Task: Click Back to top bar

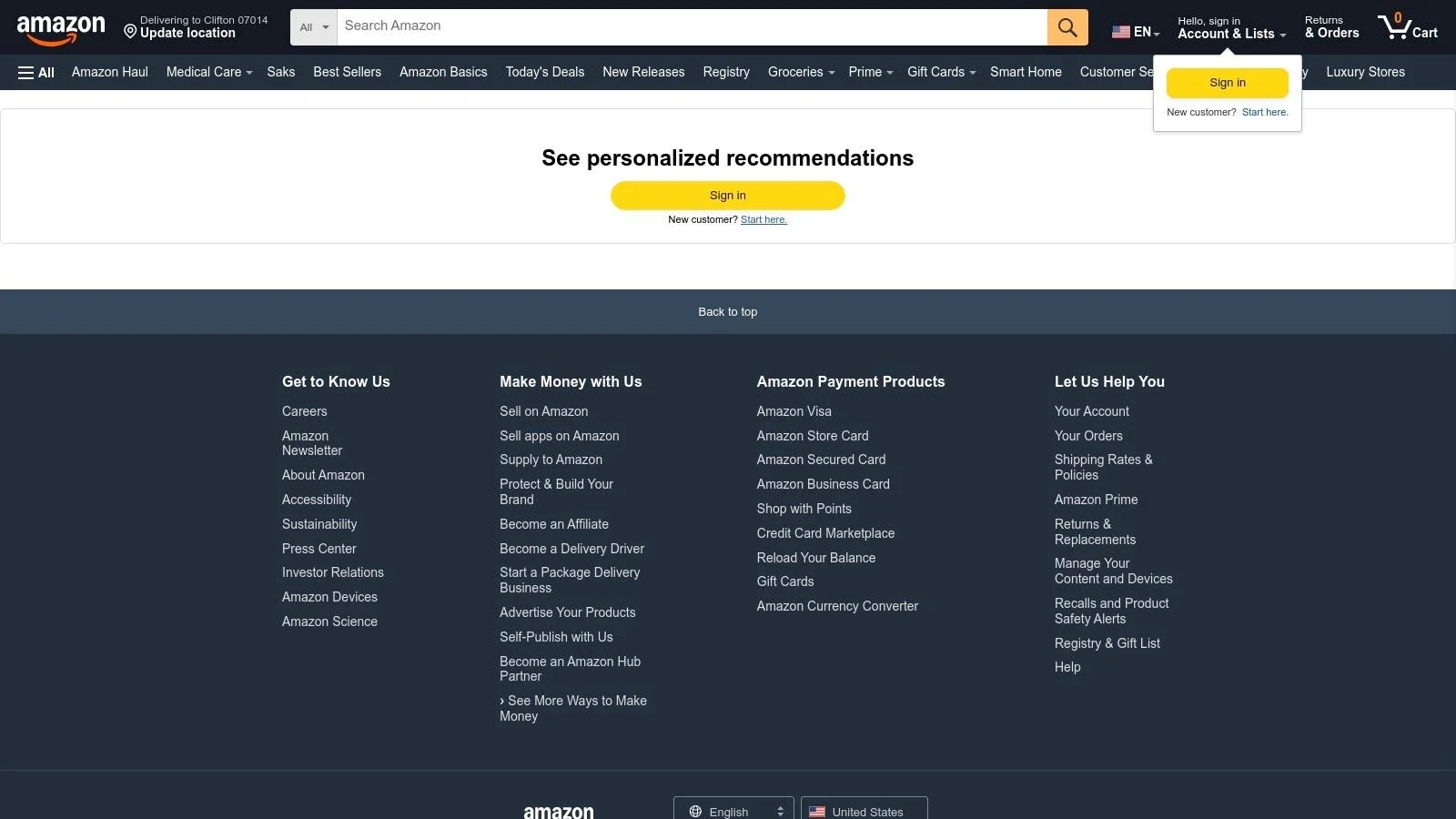Action: point(728,312)
